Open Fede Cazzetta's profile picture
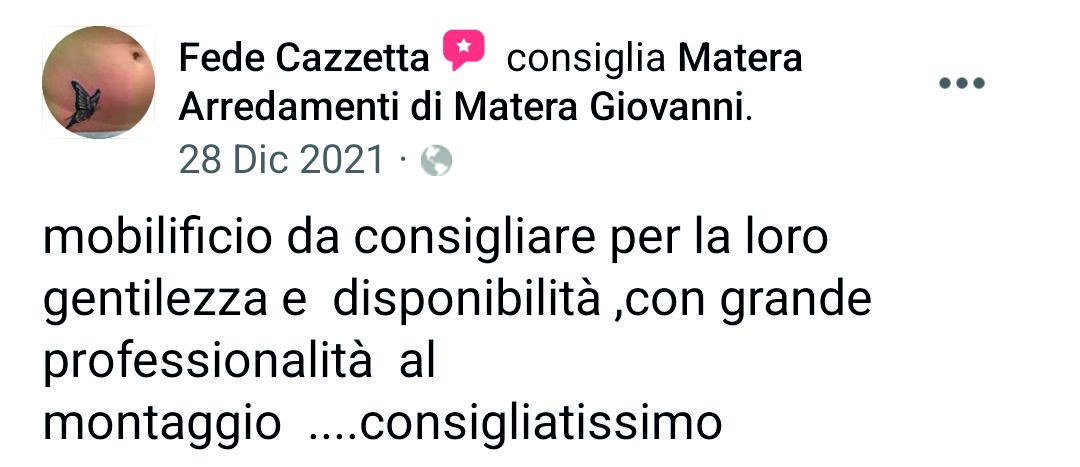Image resolution: width=1080 pixels, height=467 pixels. 98,82
